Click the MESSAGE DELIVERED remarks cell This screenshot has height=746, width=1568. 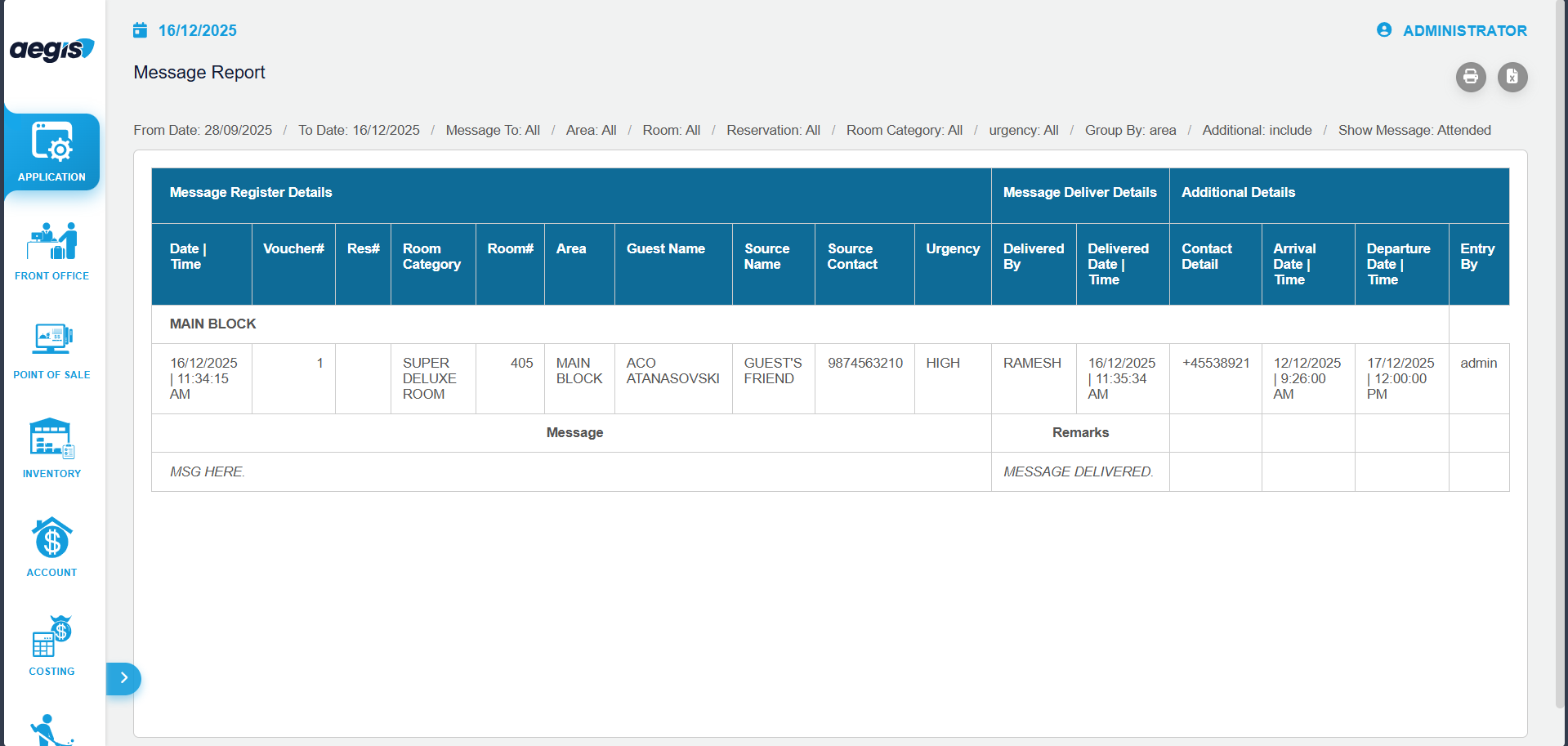[x=1078, y=471]
